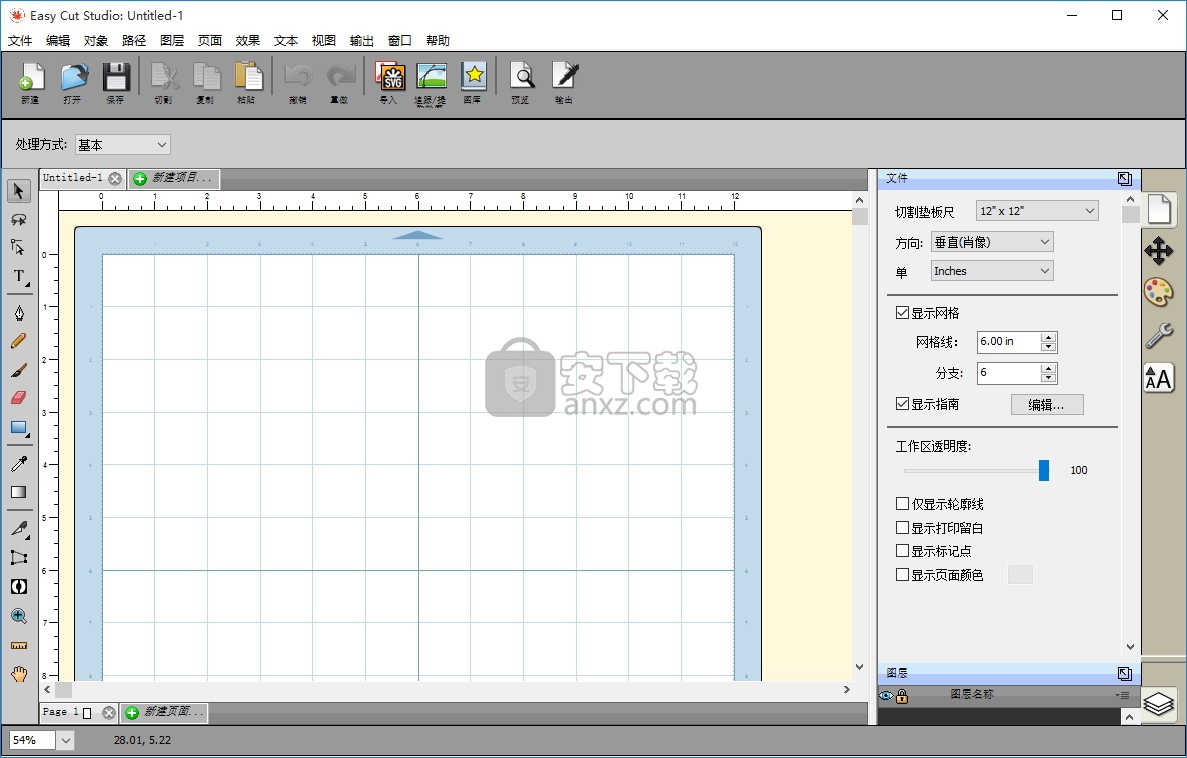Click the 新建项目... tab button

click(x=174, y=179)
